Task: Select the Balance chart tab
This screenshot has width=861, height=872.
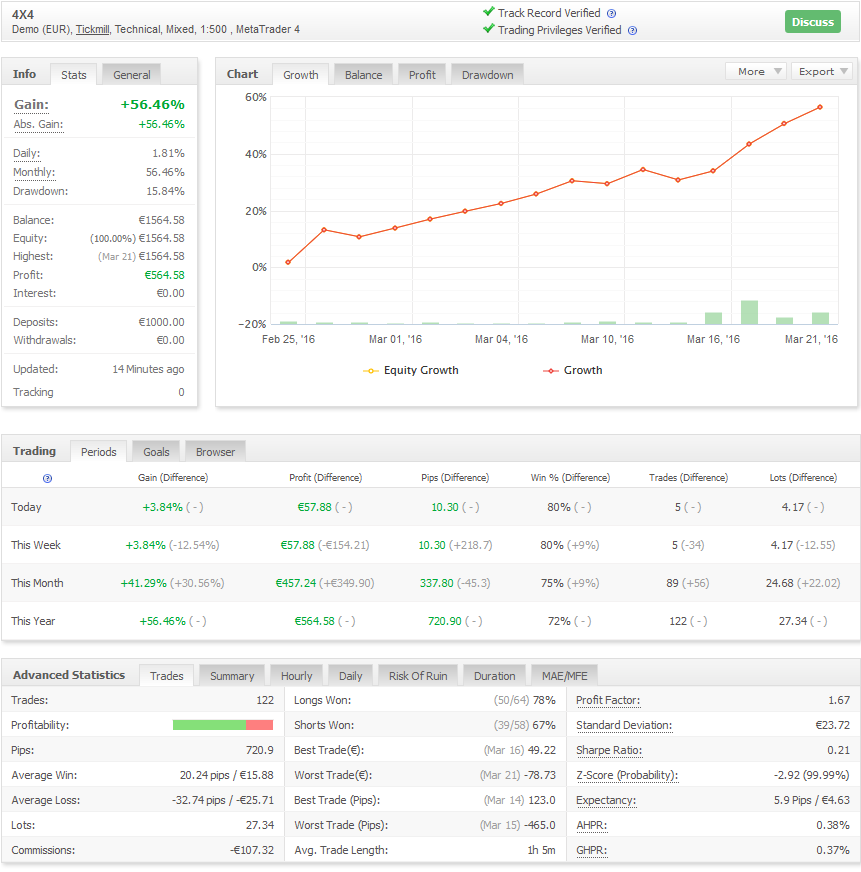Action: pyautogui.click(x=363, y=75)
